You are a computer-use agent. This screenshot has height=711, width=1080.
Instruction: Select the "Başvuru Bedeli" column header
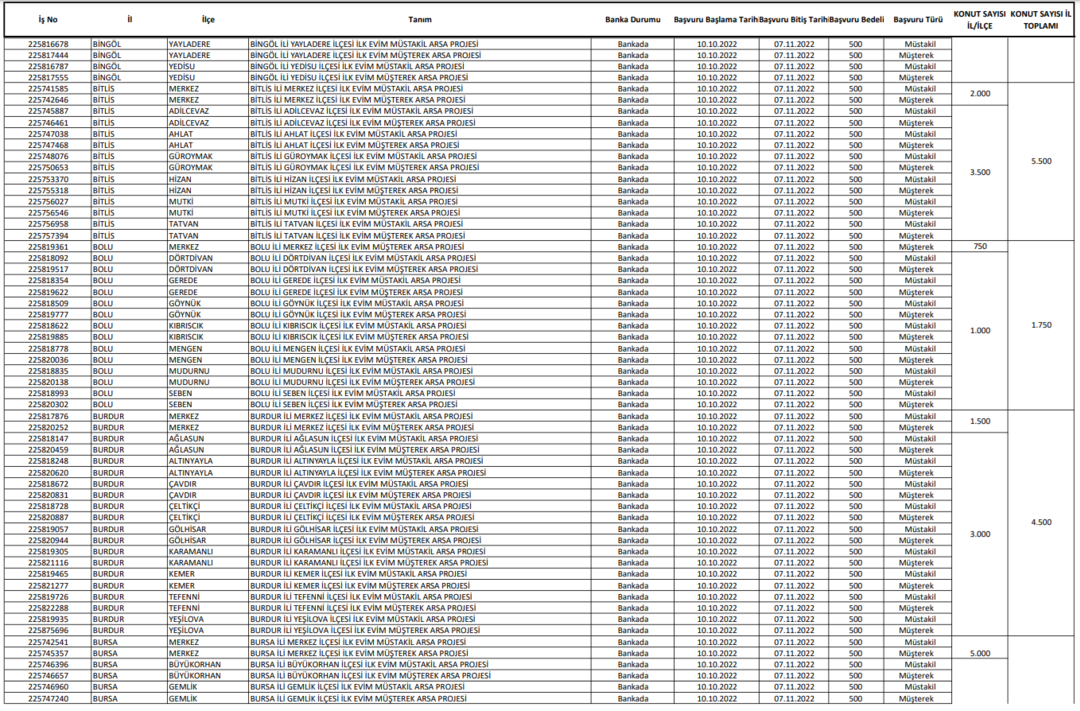click(x=855, y=19)
